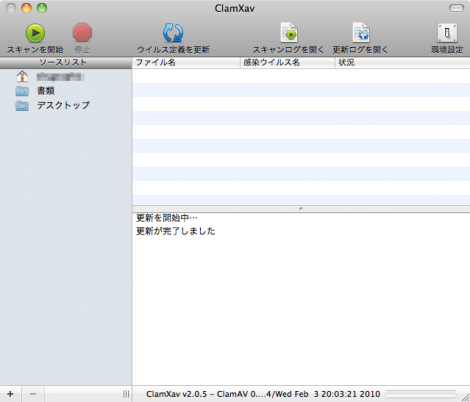The height and width of the screenshot is (402, 470).
Task: Add a source with the plus button
Action: (x=10, y=394)
